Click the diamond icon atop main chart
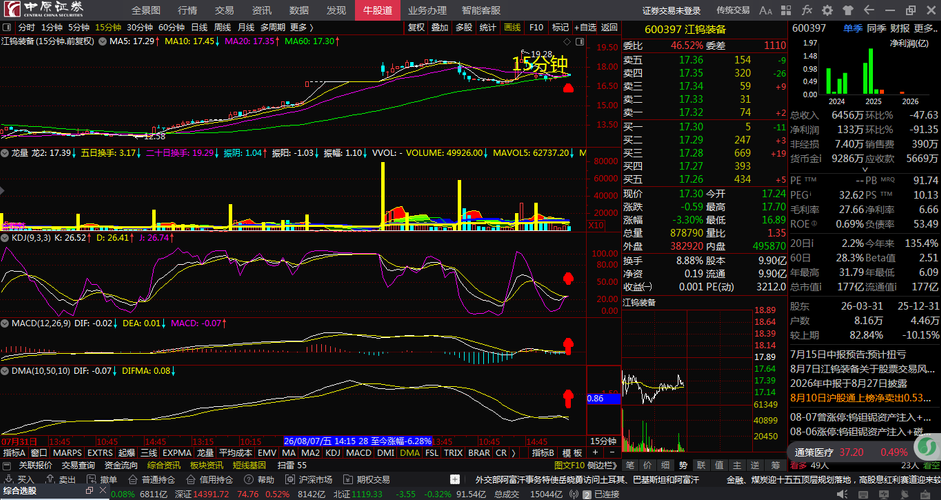 click(567, 41)
